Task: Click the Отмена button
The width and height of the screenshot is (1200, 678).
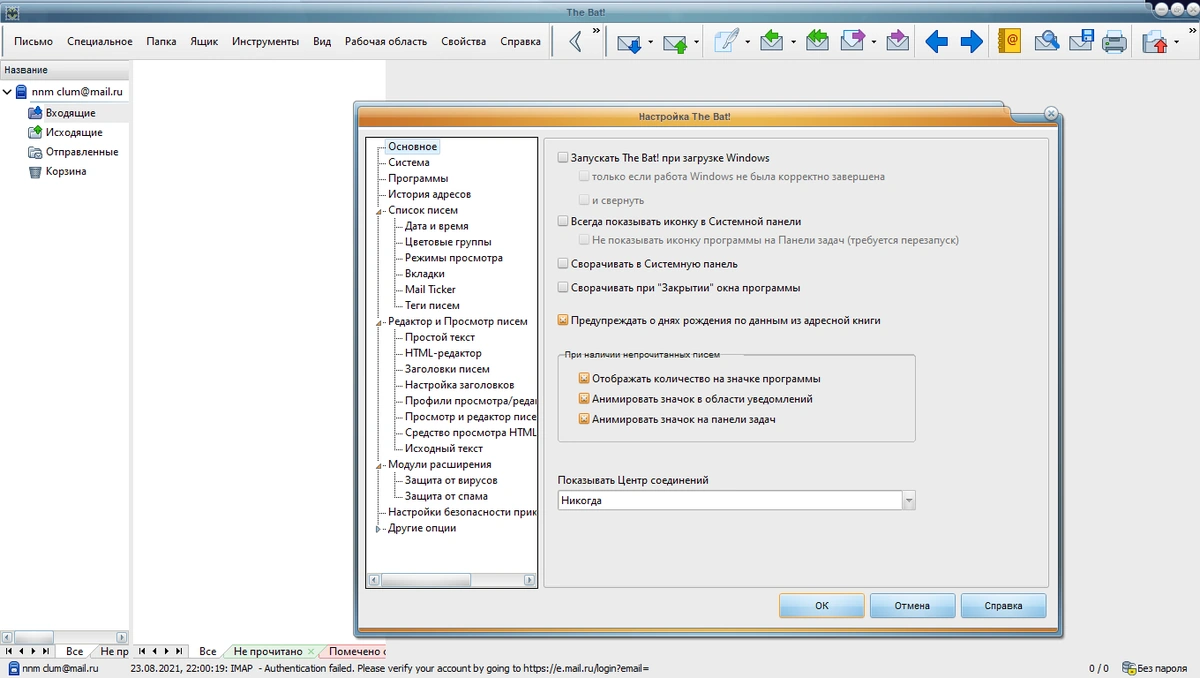Action: click(x=912, y=606)
